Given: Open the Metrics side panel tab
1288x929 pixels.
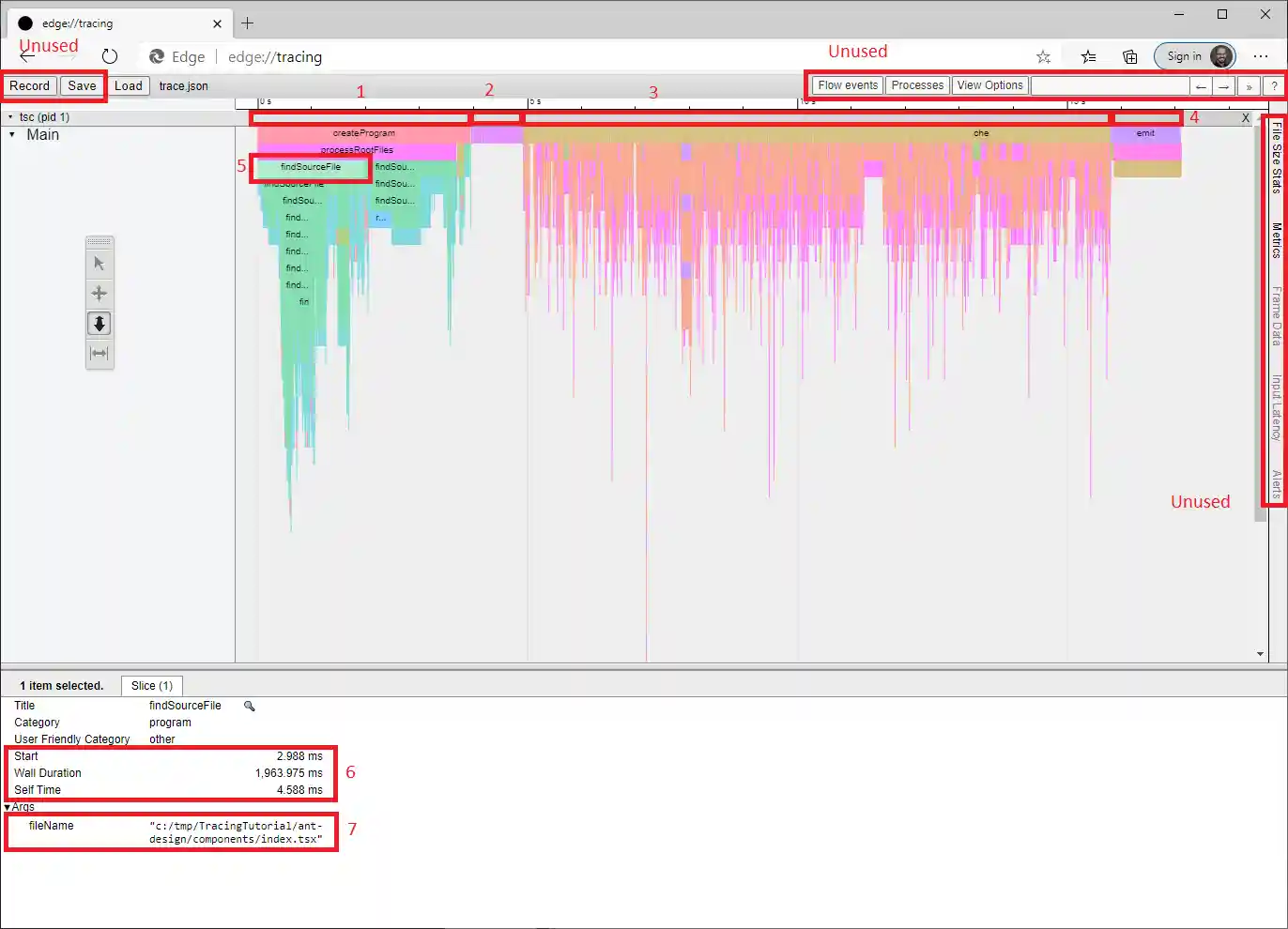Looking at the screenshot, I should click(1276, 240).
